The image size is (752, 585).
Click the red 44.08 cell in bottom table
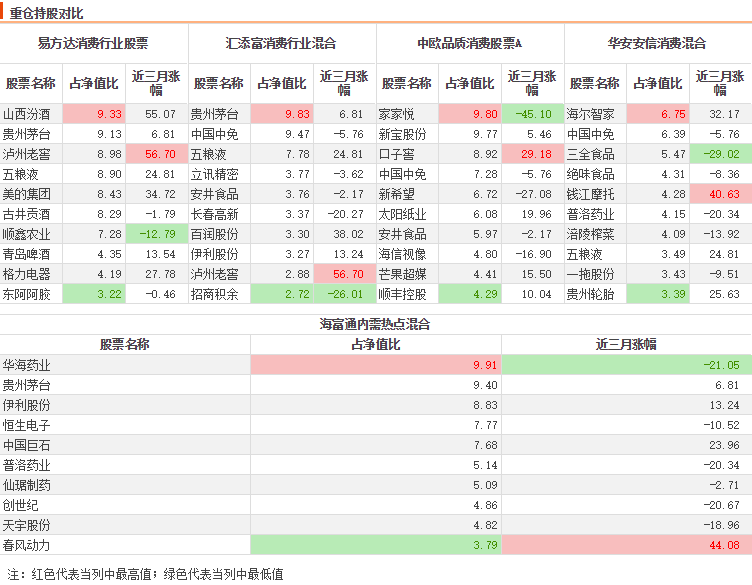click(626, 545)
